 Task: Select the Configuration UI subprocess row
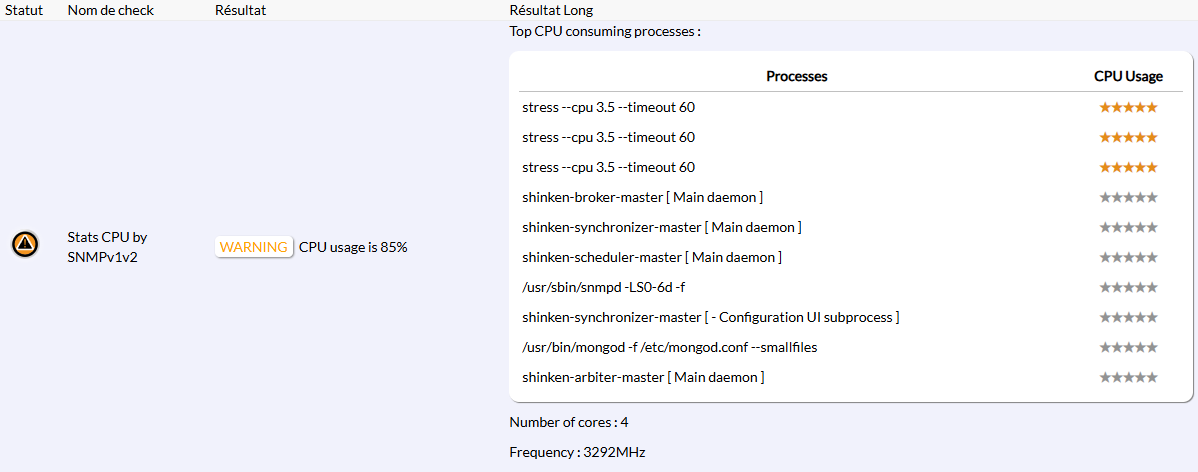click(x=710, y=317)
